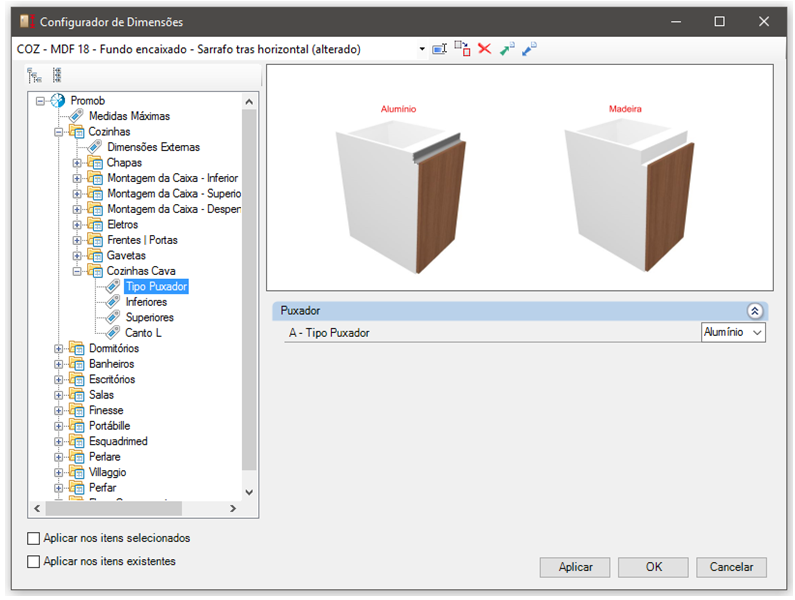This screenshot has height=600, width=795.
Task: Click the Cozinhas Cava folder icon
Action: click(x=95, y=271)
